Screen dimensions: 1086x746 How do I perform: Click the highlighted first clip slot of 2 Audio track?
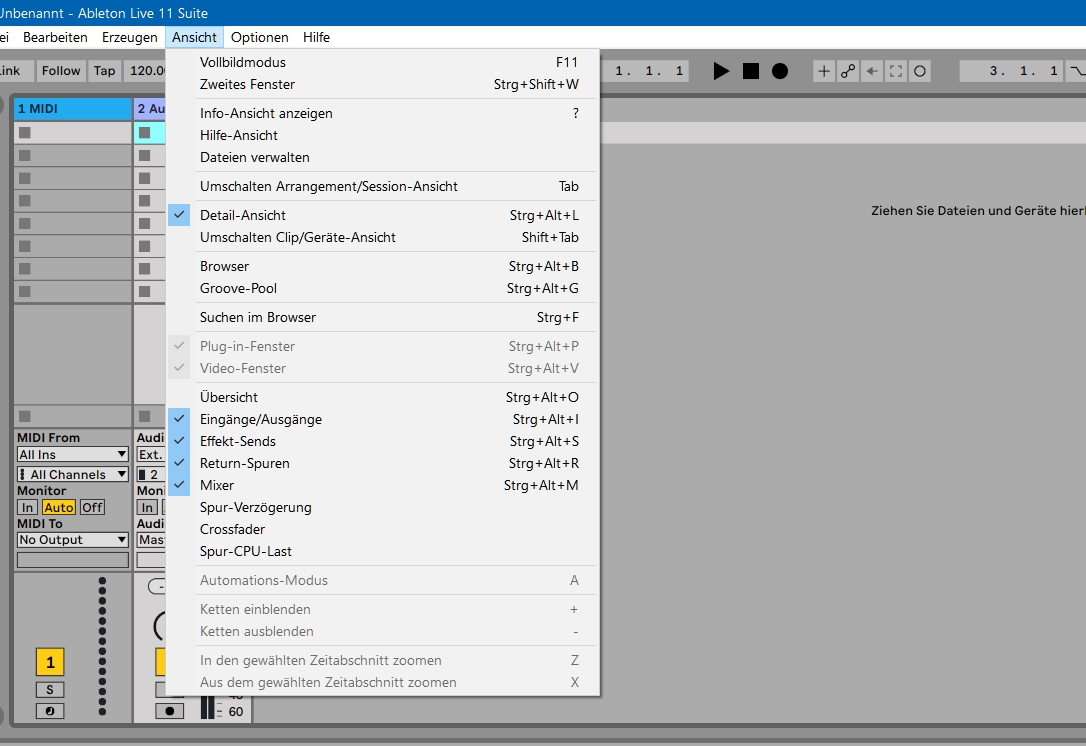150,132
